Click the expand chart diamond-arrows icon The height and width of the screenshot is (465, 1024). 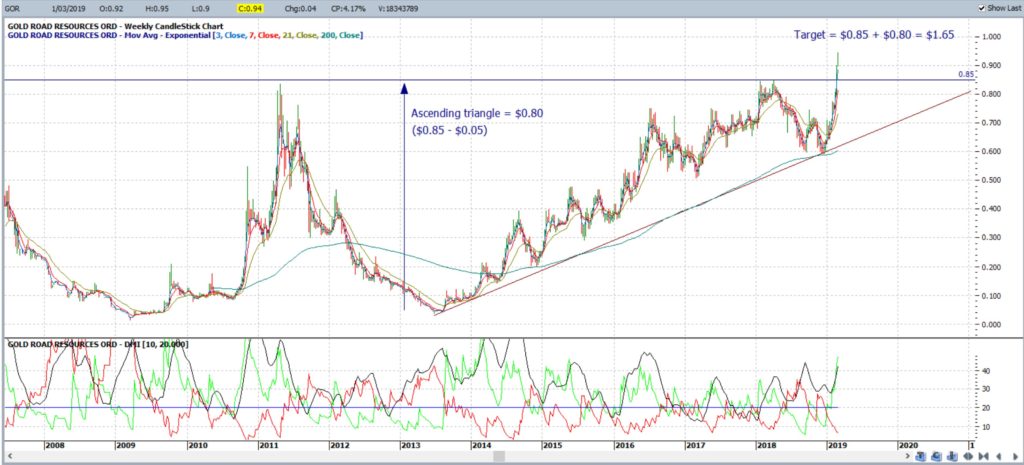pyautogui.click(x=968, y=457)
